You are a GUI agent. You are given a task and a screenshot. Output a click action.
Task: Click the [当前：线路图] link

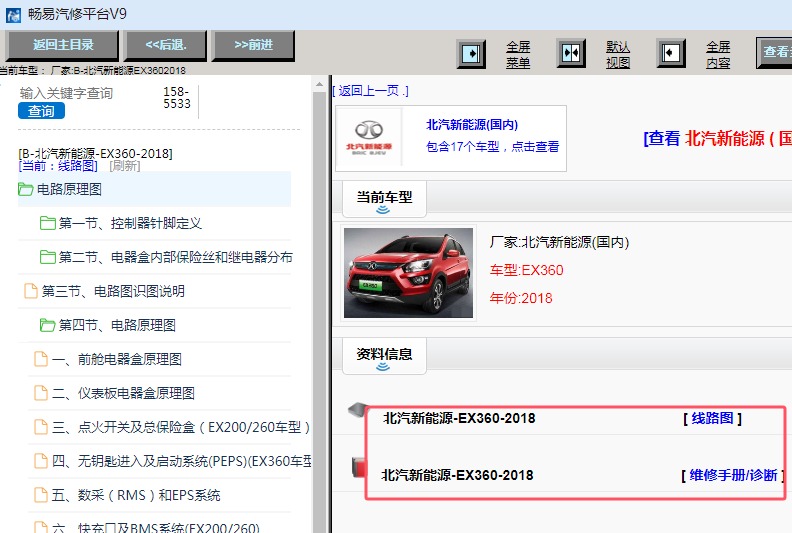(x=58, y=166)
